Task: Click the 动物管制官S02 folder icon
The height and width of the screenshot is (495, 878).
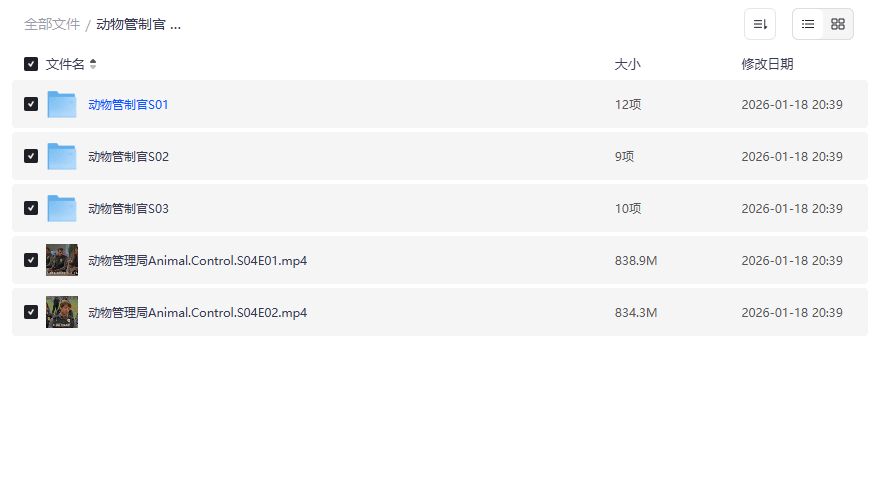Action: click(x=62, y=156)
